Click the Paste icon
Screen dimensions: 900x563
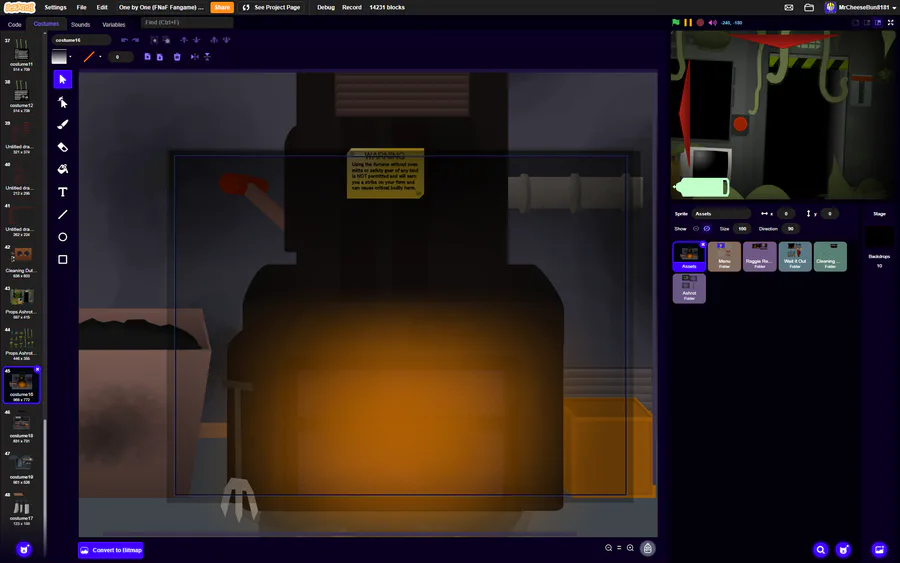pos(160,57)
